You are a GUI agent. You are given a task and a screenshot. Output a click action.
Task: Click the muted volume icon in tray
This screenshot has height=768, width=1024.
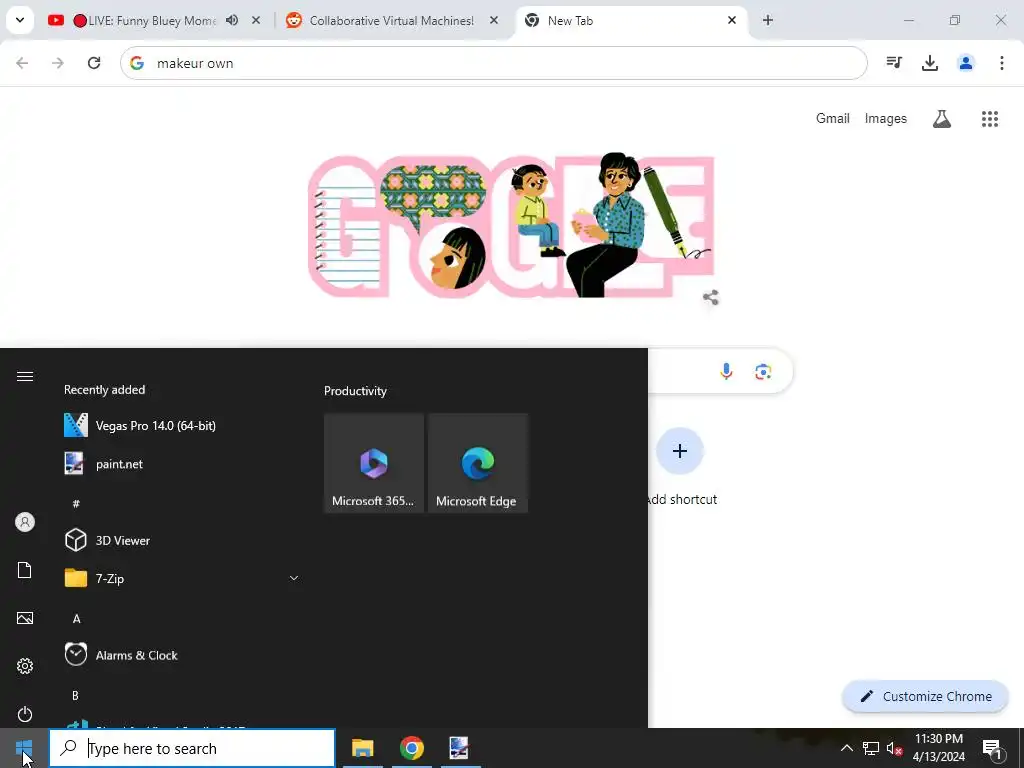[895, 748]
